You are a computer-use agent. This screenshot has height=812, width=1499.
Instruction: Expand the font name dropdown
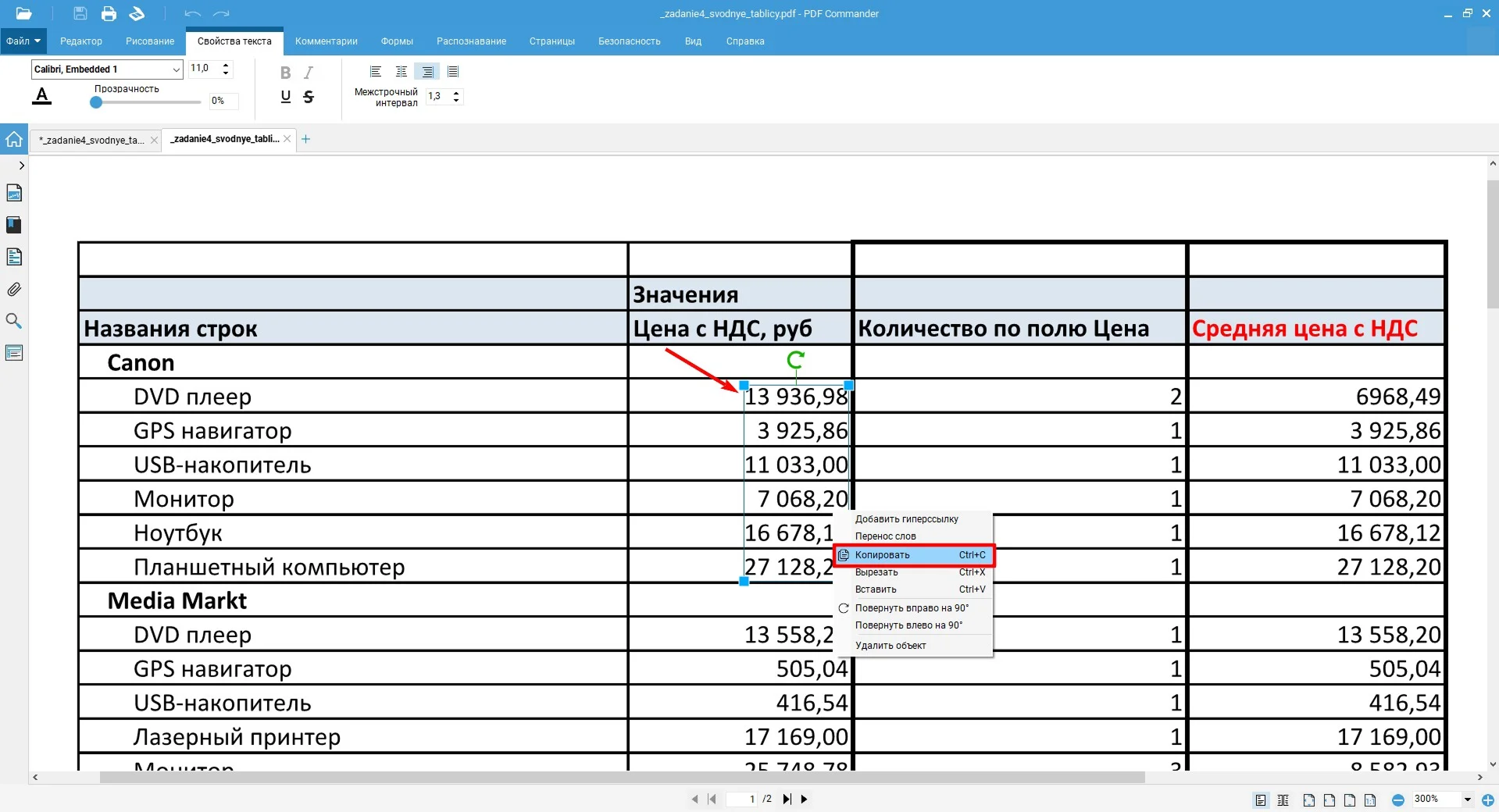[x=176, y=69]
